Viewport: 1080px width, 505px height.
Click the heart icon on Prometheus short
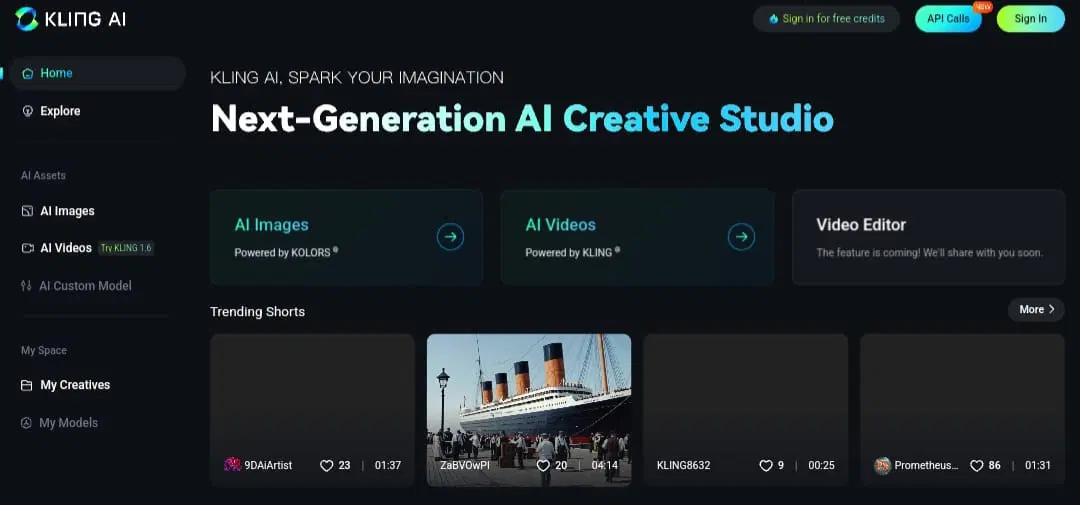[976, 466]
